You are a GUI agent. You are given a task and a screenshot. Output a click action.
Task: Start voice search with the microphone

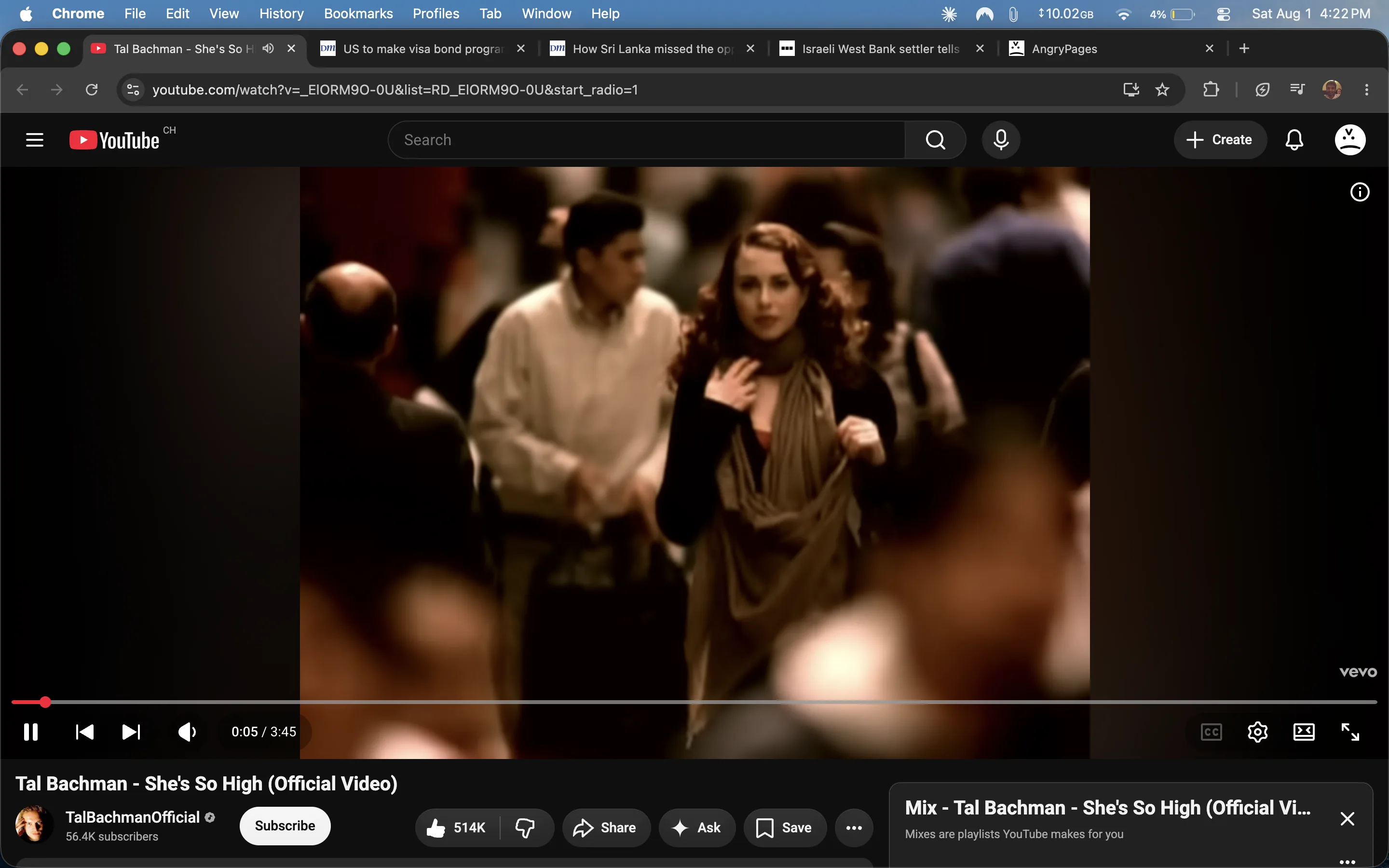click(x=1001, y=139)
